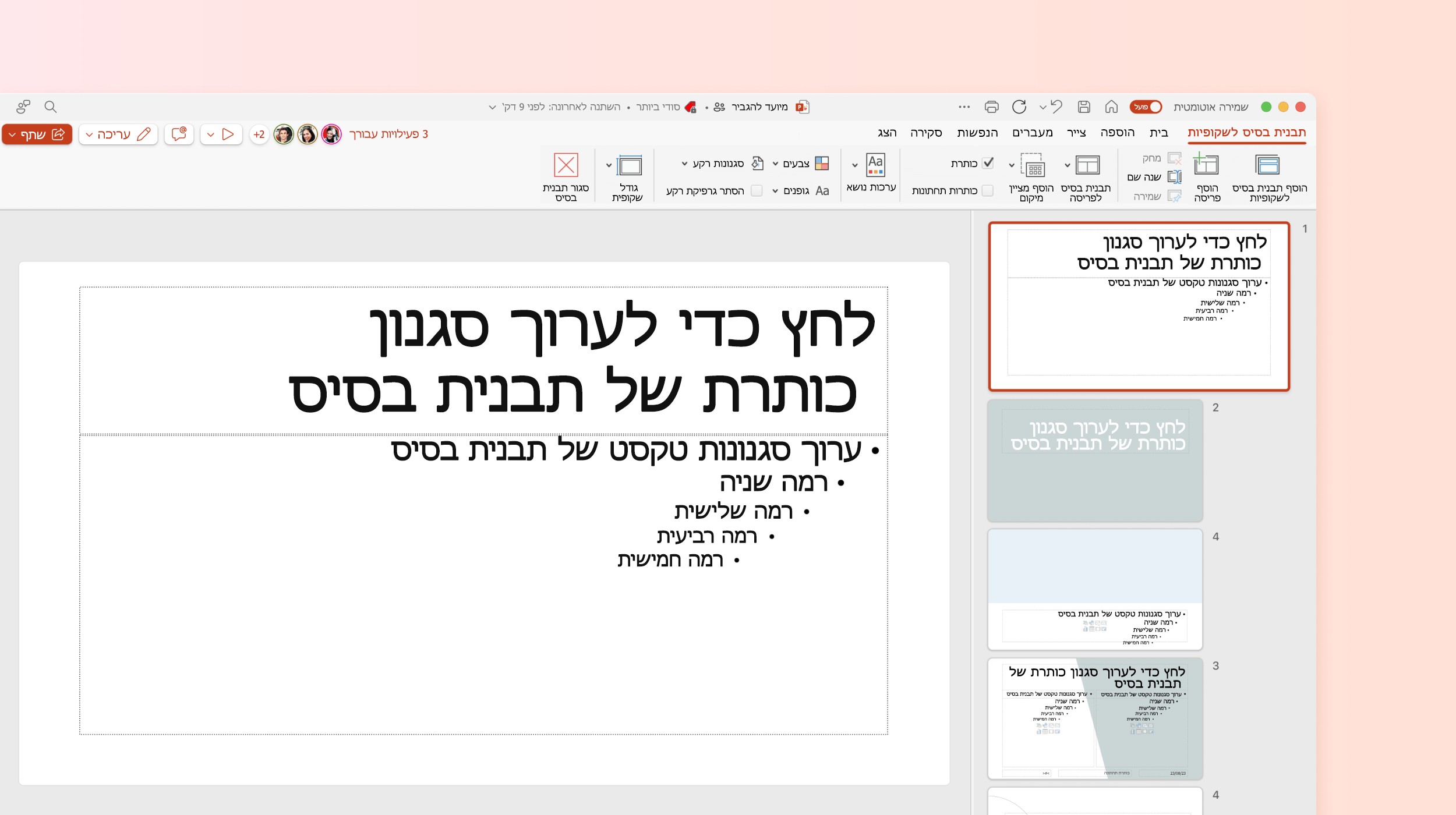Select the two-content layout thumbnail 3
Image resolution: width=1456 pixels, height=815 pixels.
point(1095,718)
